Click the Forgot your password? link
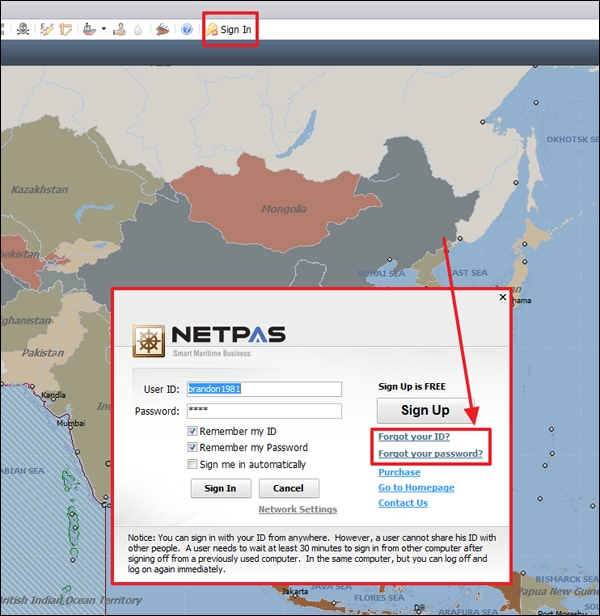This screenshot has height=616, width=600. (x=430, y=453)
